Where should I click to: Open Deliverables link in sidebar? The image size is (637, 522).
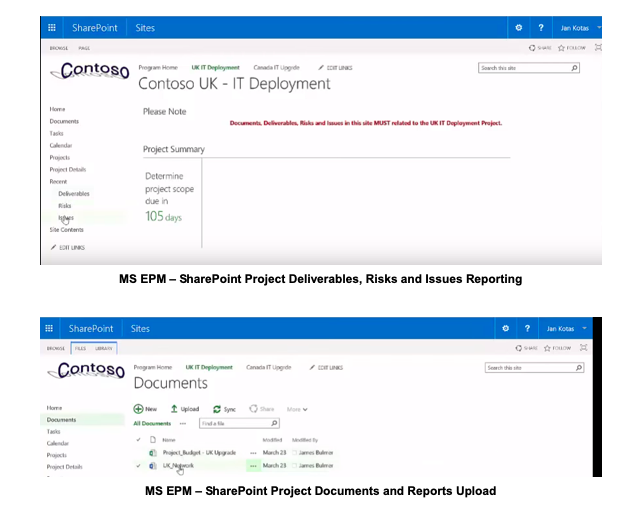(74, 193)
